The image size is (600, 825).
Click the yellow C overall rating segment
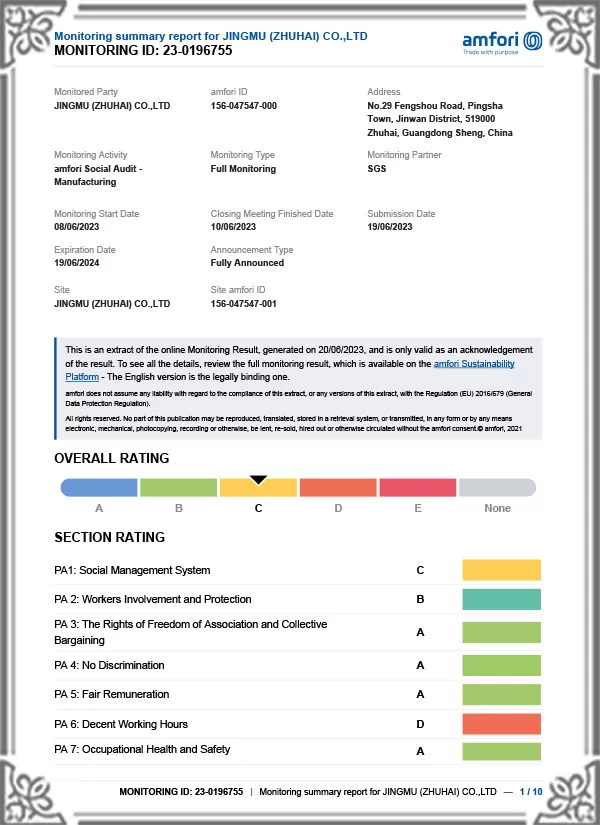click(258, 489)
